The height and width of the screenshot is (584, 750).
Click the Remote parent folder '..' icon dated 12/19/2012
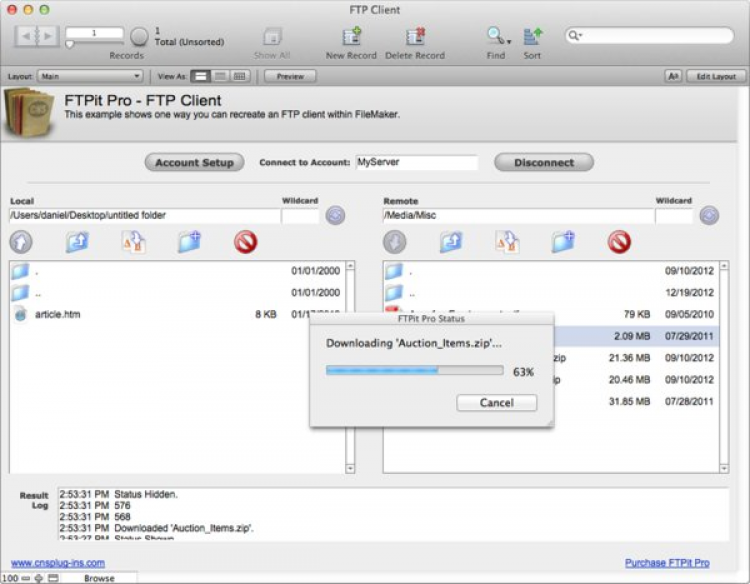pyautogui.click(x=394, y=292)
